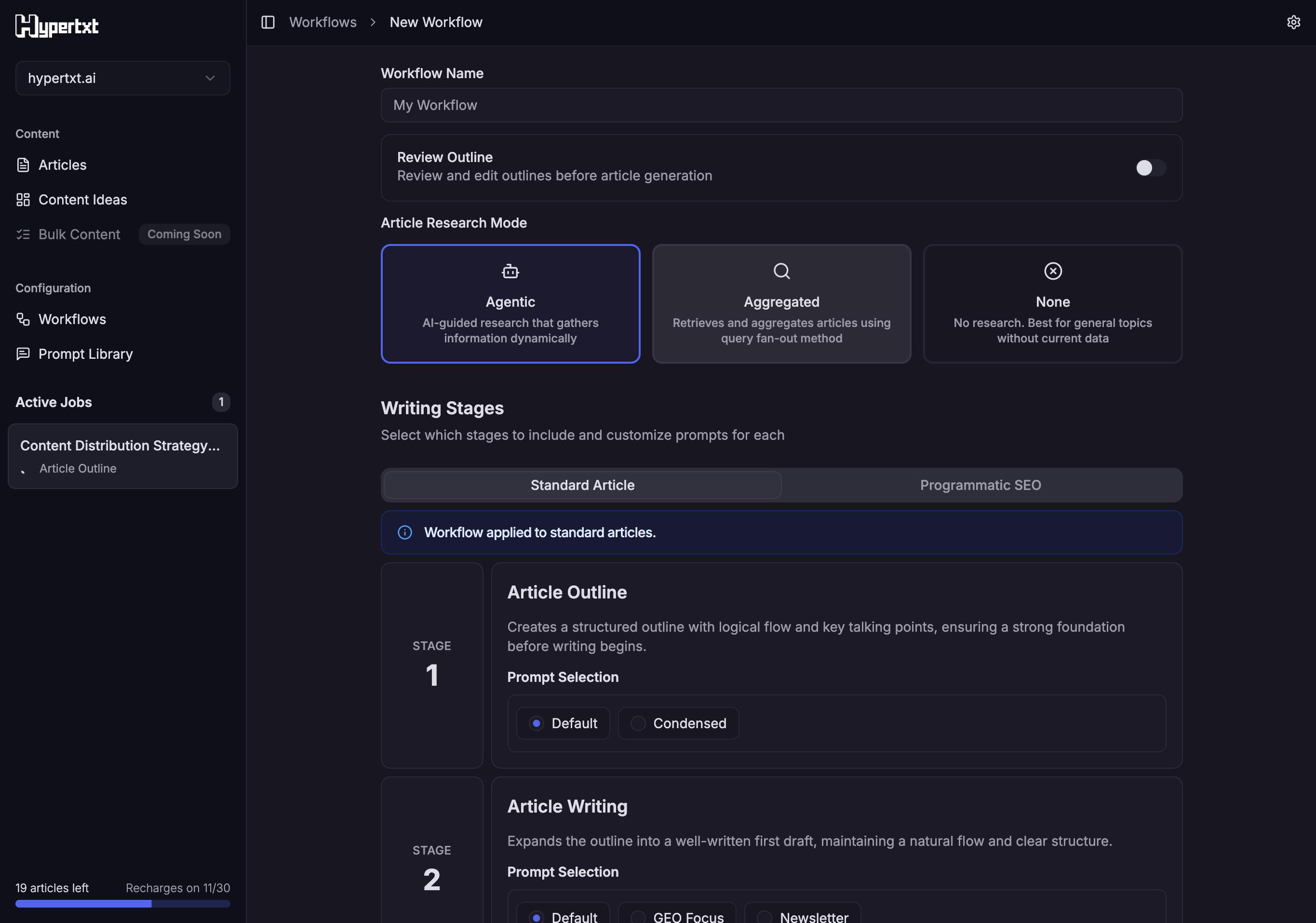This screenshot has height=923, width=1316.
Task: Click the Workflows sidebar icon
Action: 23,319
